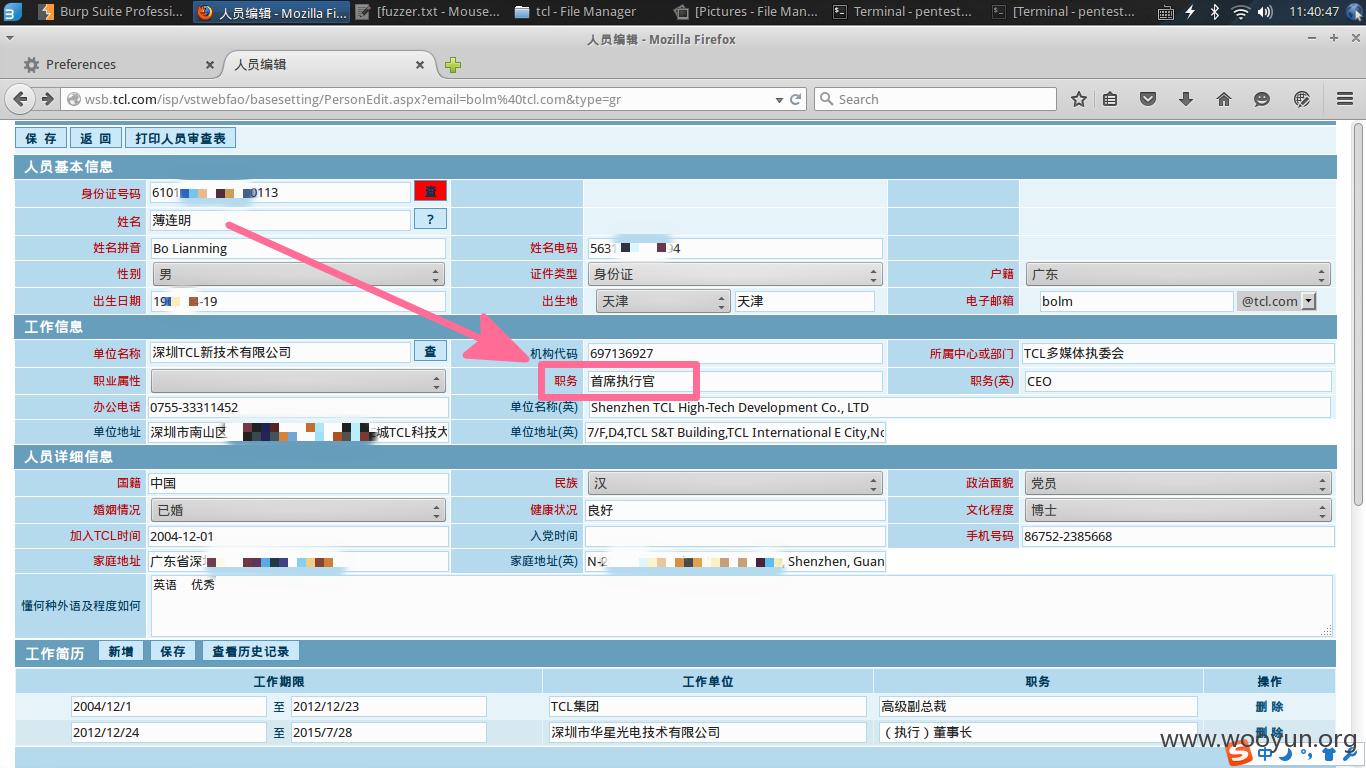Click the 保存 button at top of form
1366x768 pixels.
[x=41, y=138]
